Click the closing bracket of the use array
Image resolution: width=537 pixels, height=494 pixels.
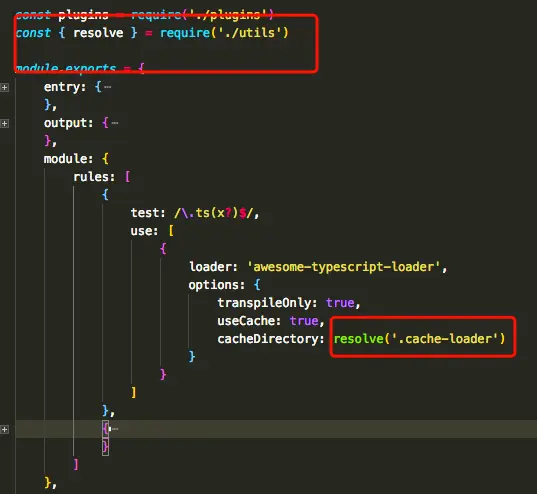[134, 393]
